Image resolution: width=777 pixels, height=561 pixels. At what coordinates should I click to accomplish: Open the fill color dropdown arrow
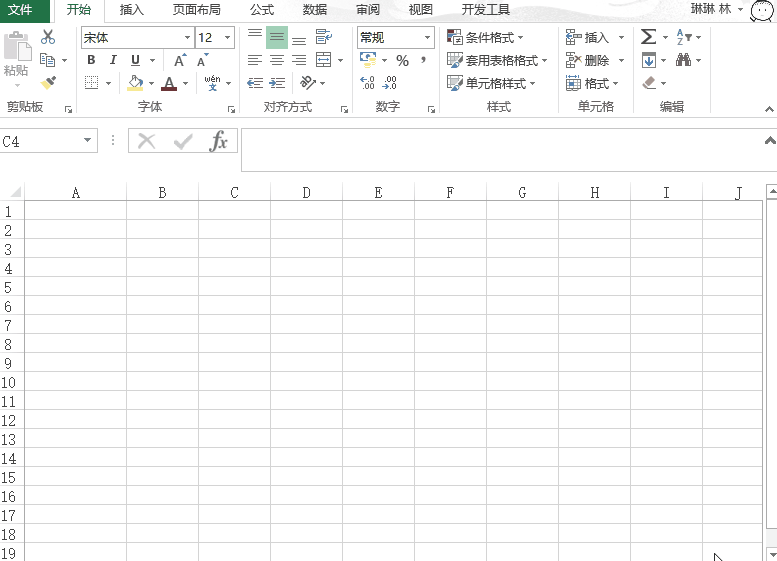tap(152, 83)
